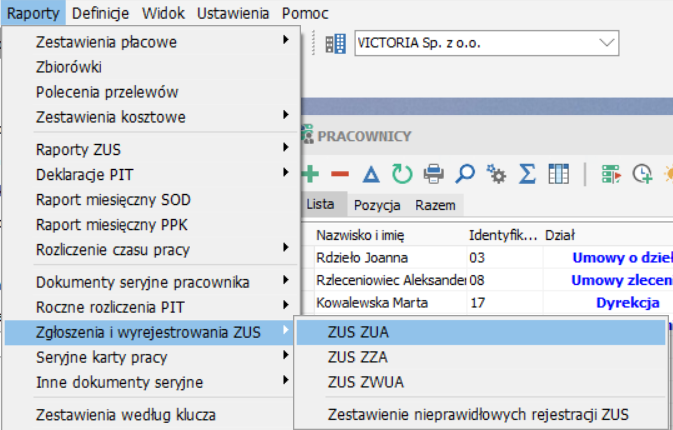Expand Seryjne karty pracy submenu
673x430 pixels.
pos(151,357)
